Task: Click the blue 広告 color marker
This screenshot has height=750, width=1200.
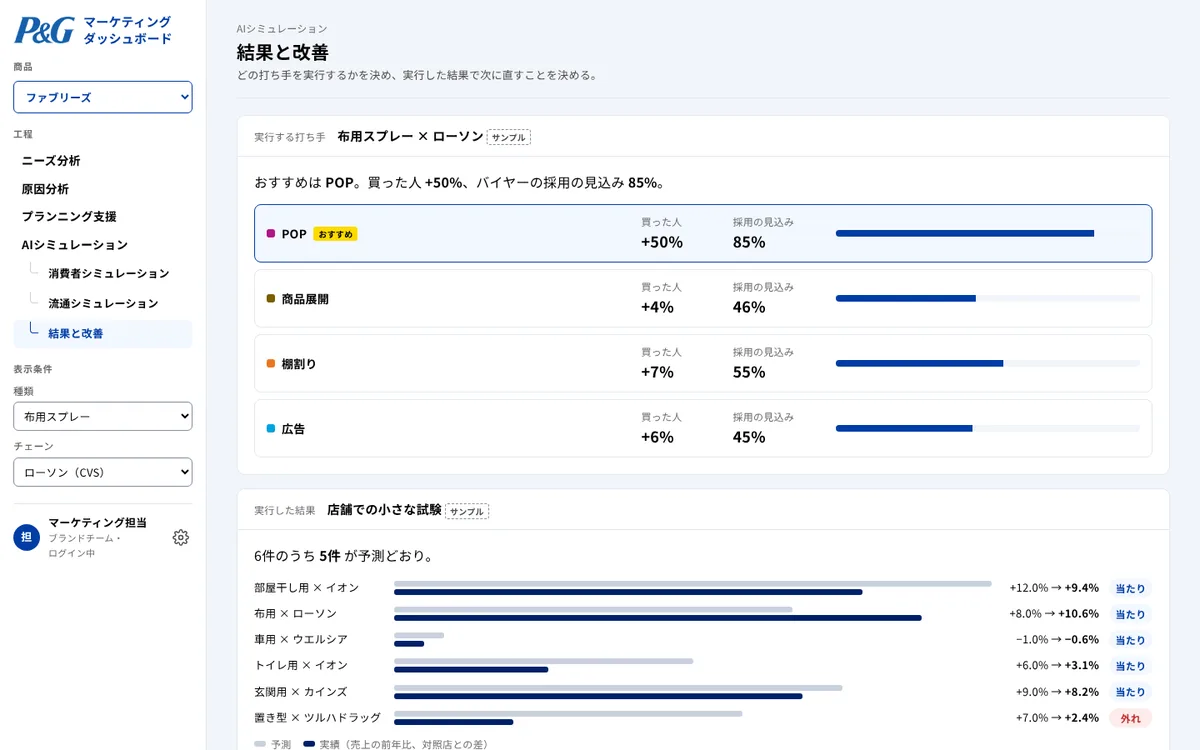Action: tap(271, 428)
